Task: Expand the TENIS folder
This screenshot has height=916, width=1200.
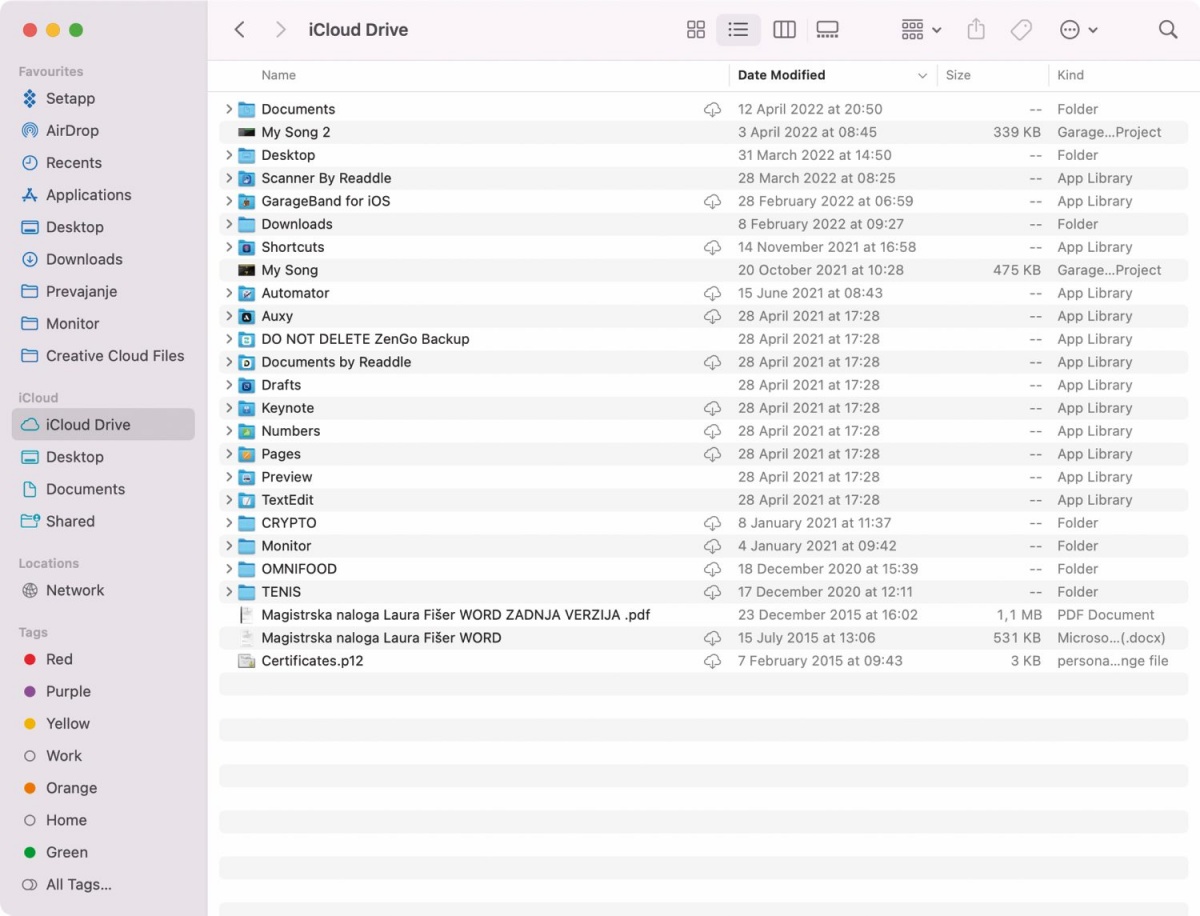Action: (229, 592)
